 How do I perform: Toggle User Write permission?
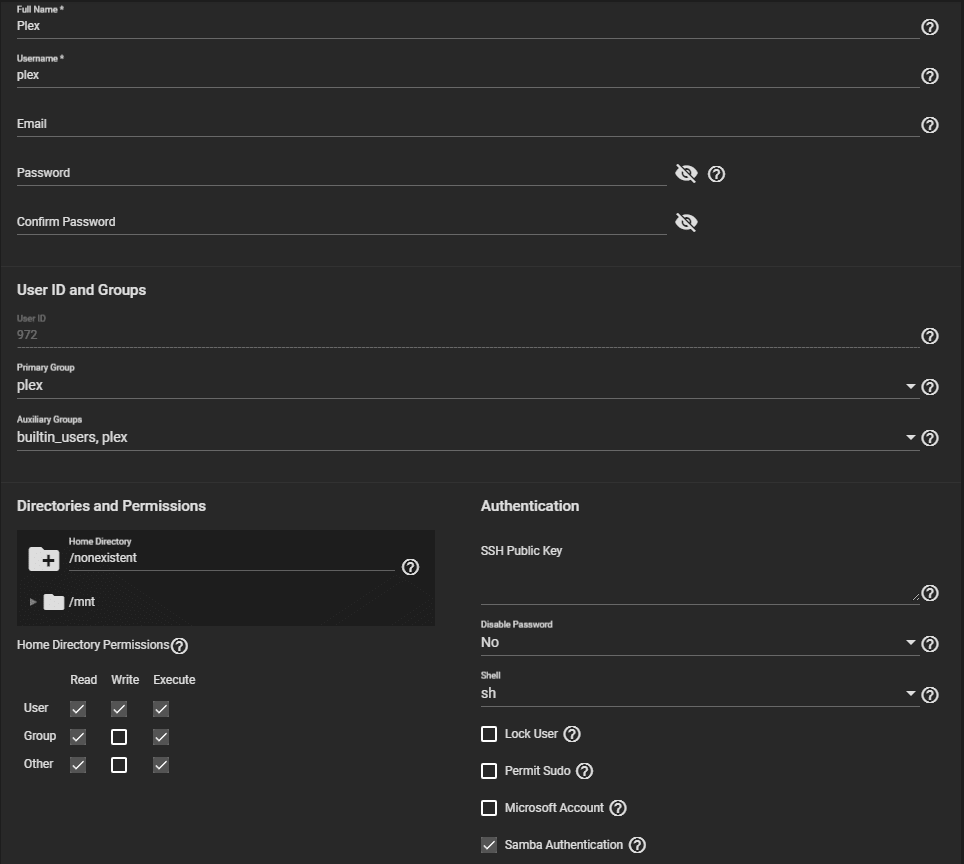click(x=119, y=709)
